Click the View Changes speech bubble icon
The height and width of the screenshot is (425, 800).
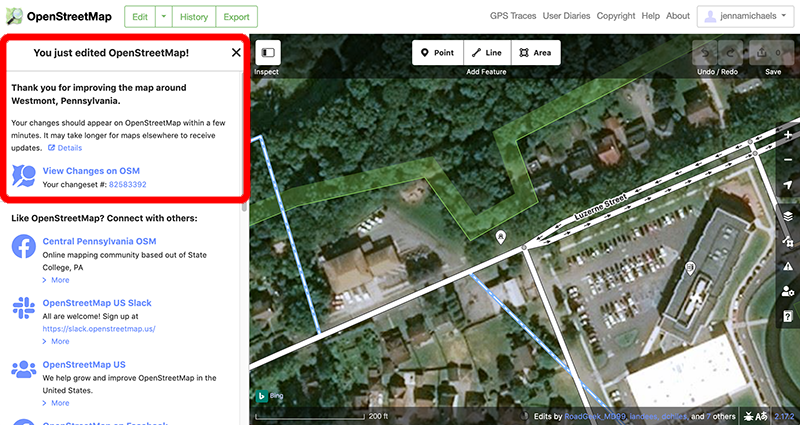23,177
